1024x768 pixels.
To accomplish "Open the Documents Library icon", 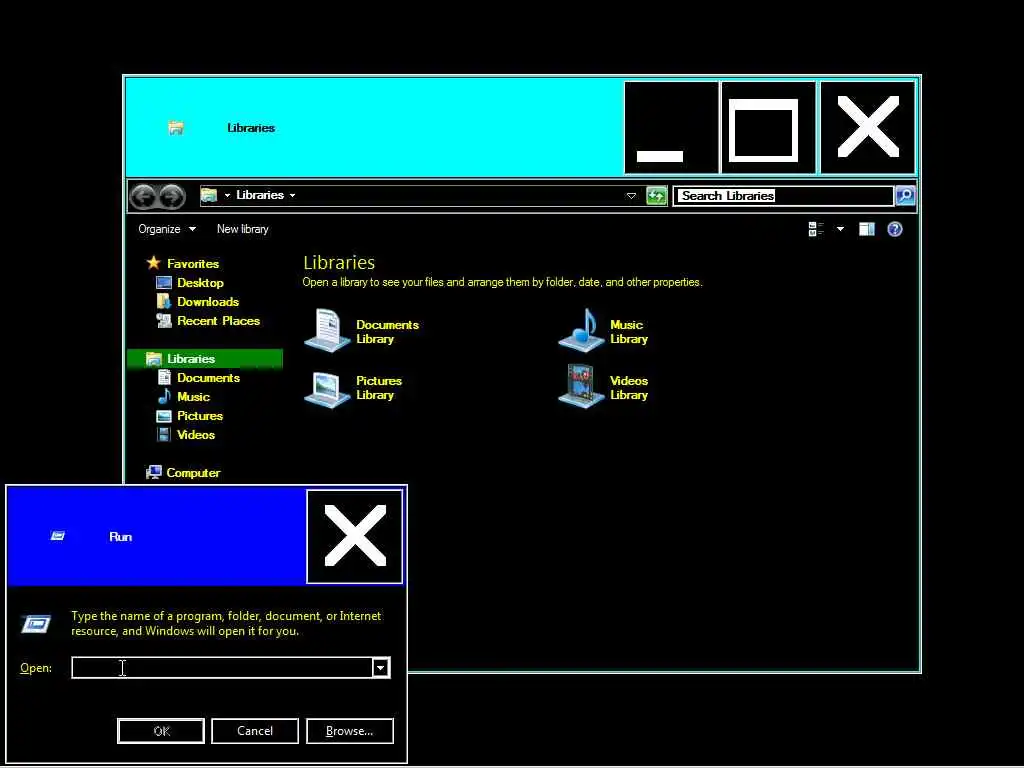I will [327, 330].
